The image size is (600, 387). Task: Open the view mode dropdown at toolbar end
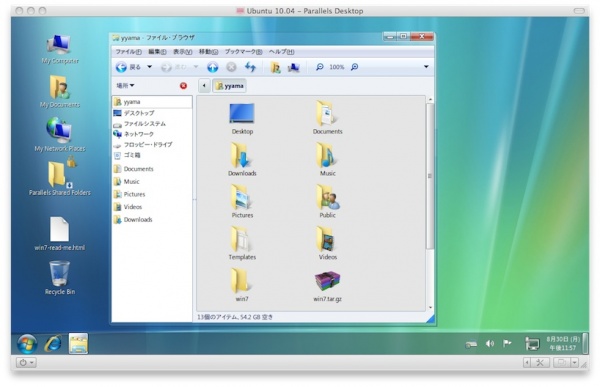(x=426, y=67)
